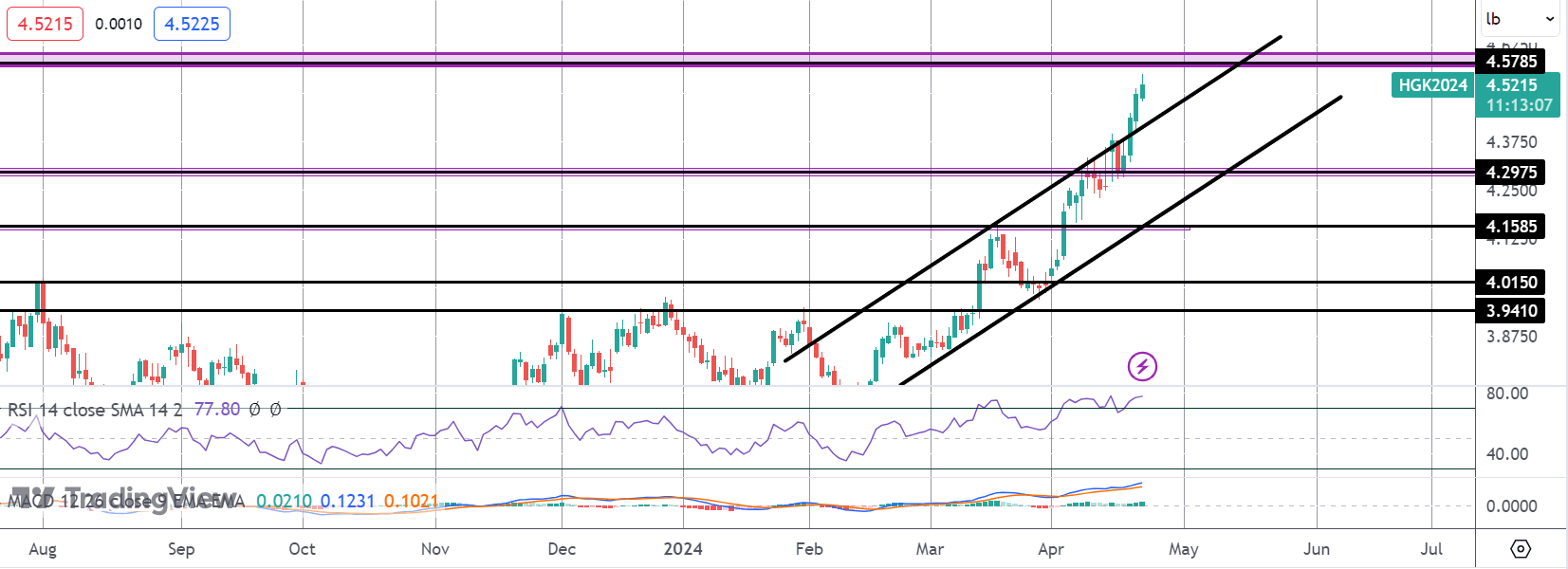Click the 80.00 RSI scale label

pyautogui.click(x=1507, y=394)
